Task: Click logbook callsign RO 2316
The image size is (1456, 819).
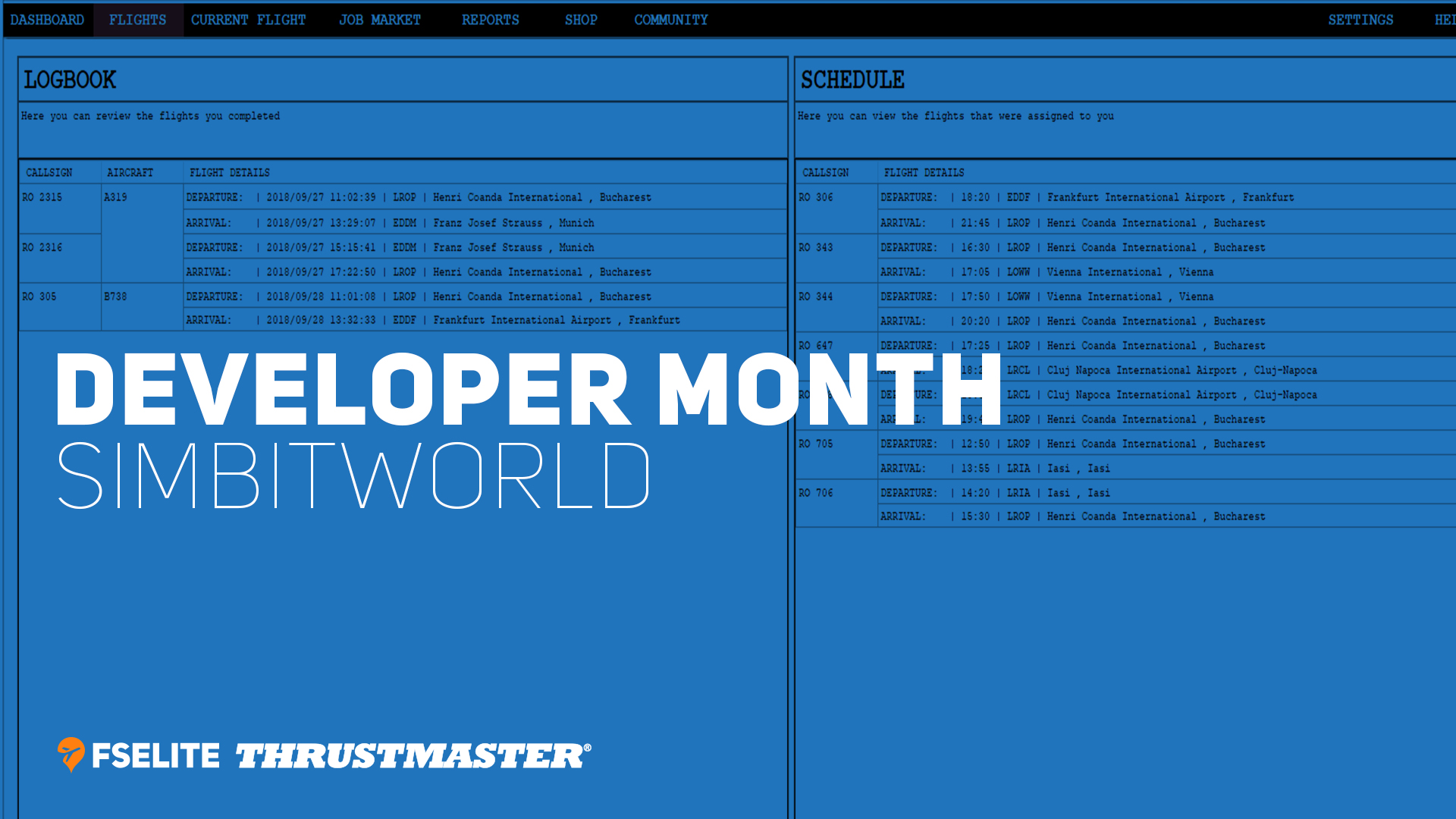Action: pos(42,247)
